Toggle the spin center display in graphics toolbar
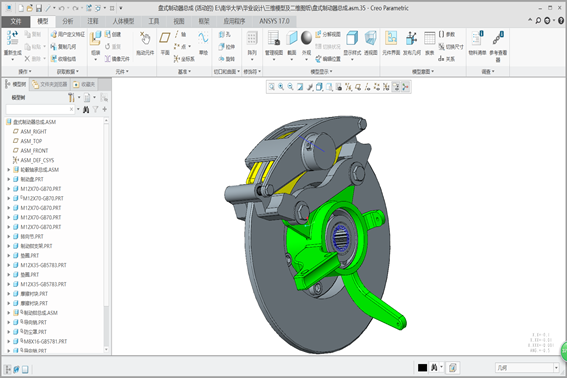This screenshot has height=378, width=567. (405, 87)
